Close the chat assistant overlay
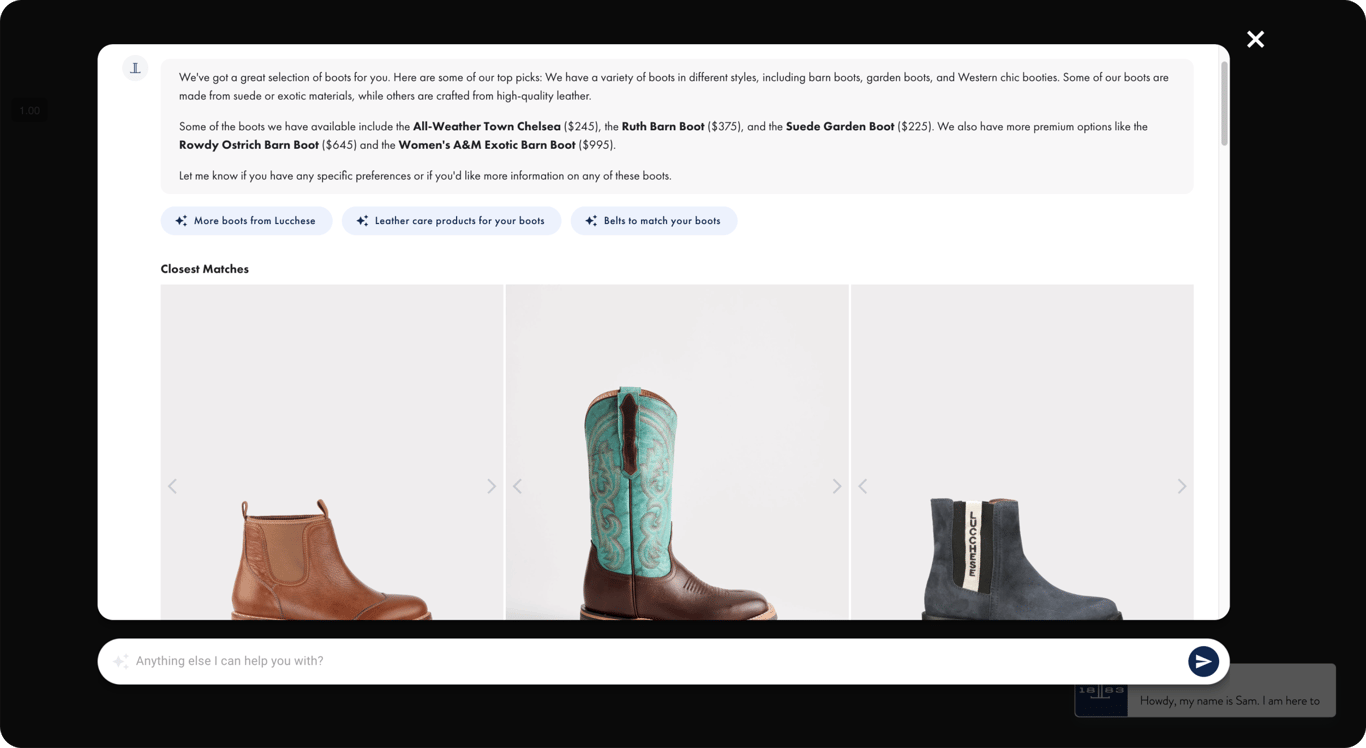1366x748 pixels. pos(1256,39)
